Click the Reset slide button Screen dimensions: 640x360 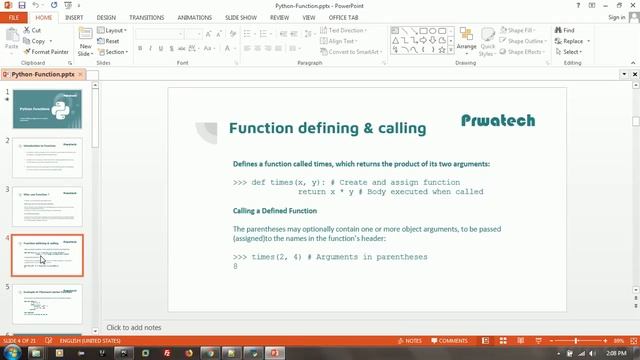pyautogui.click(x=109, y=41)
